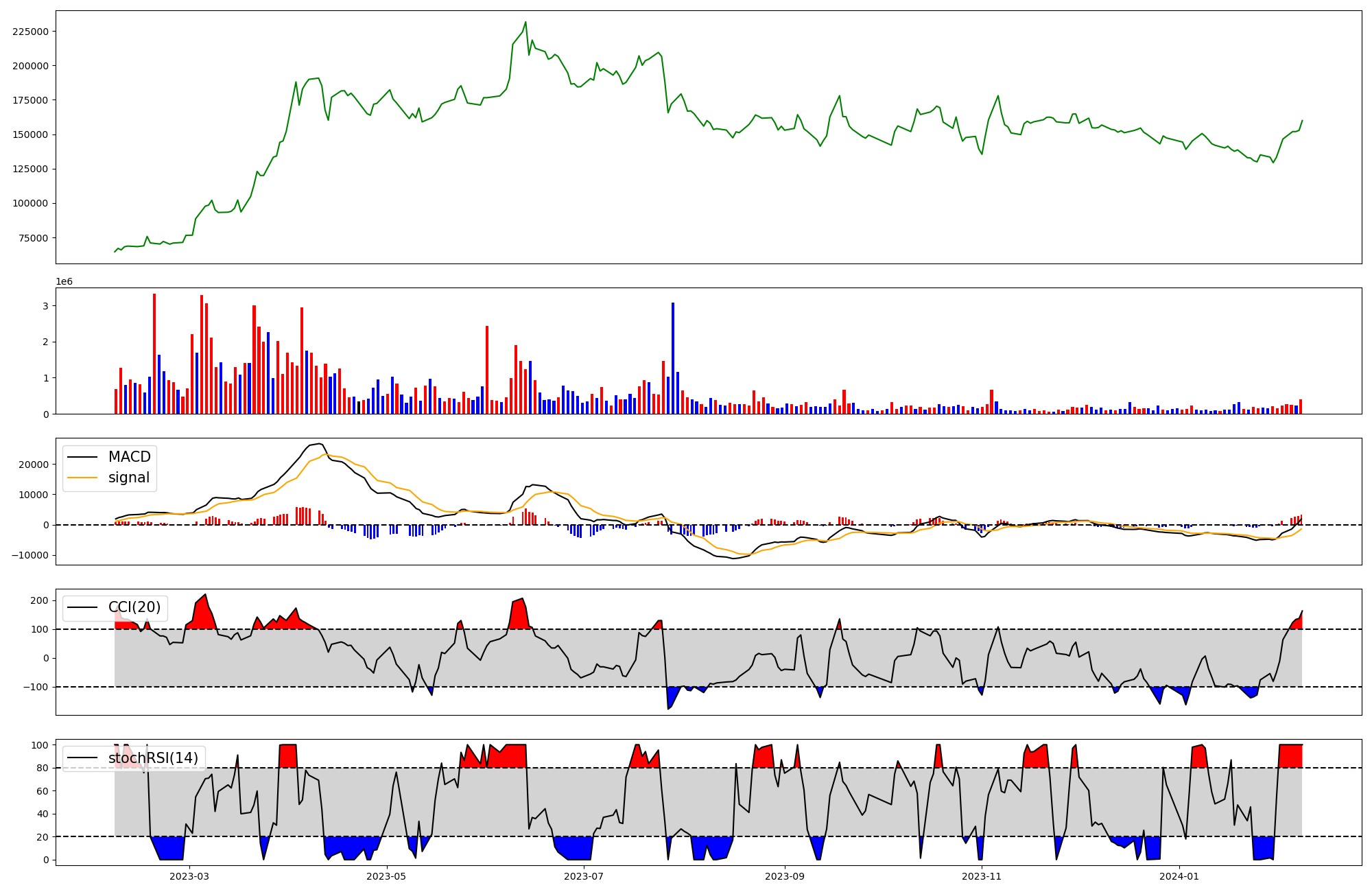The image size is (1372, 892).
Task: Click the stochRSI(14) legend entry
Action: (152, 758)
